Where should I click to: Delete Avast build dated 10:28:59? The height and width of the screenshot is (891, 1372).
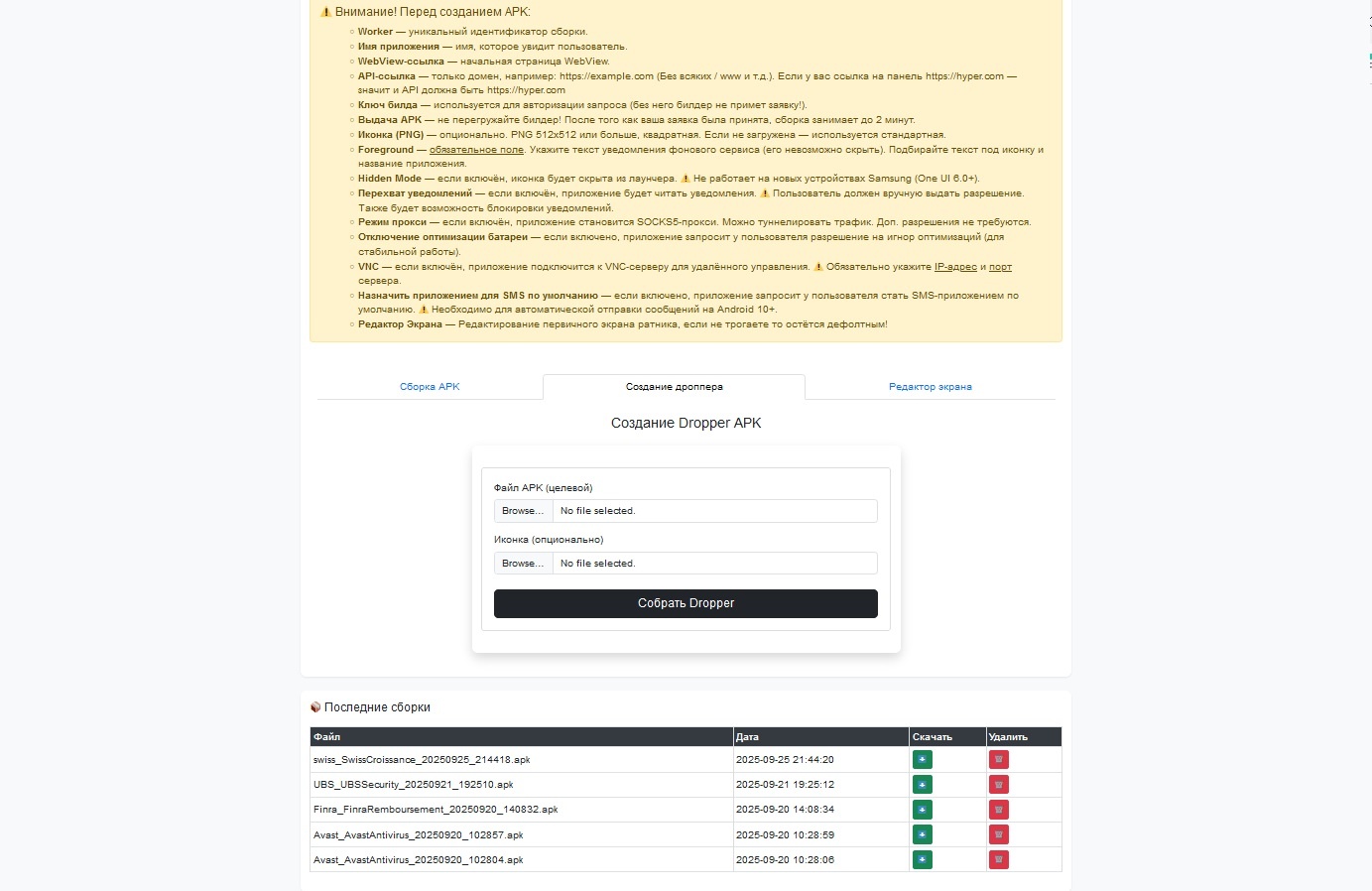pos(998,834)
